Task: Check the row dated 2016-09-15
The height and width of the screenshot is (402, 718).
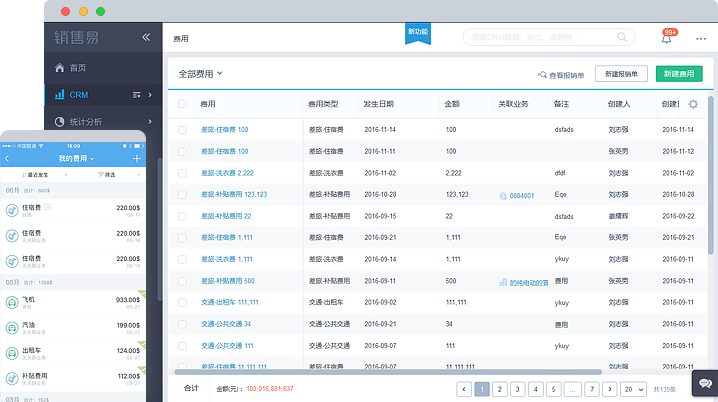Action: (182, 216)
